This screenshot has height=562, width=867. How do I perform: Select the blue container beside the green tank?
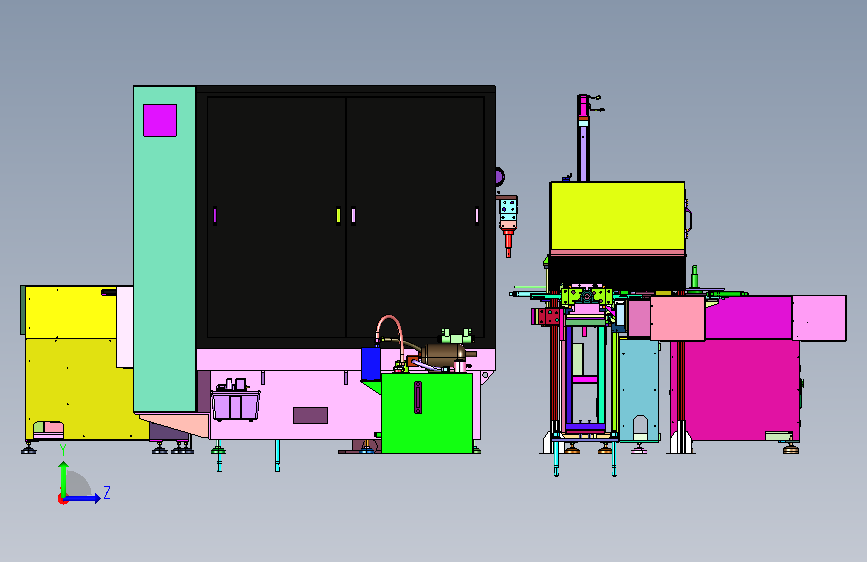click(370, 364)
